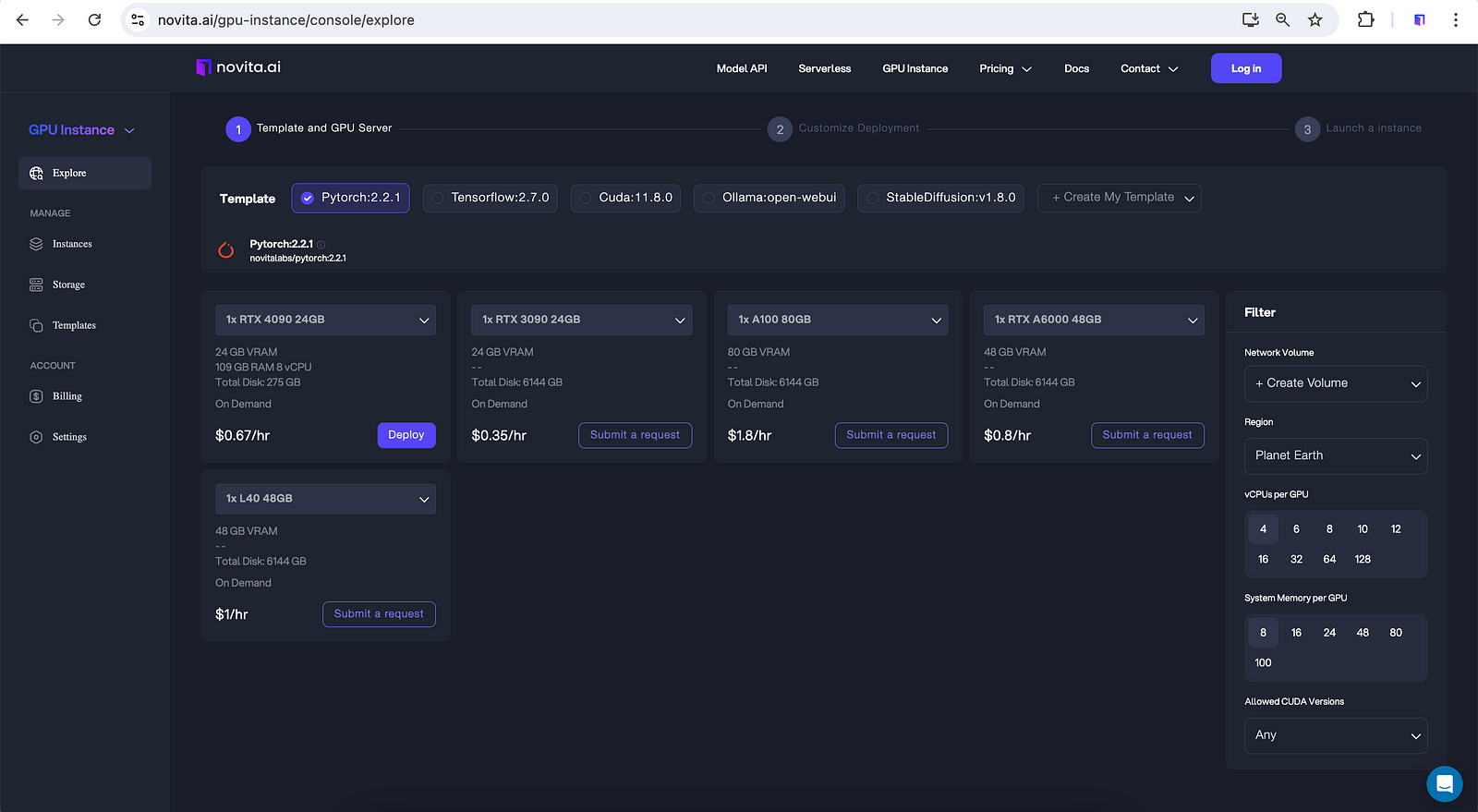Image resolution: width=1478 pixels, height=812 pixels.
Task: Open the browser zoom magnifier icon
Action: (1282, 19)
